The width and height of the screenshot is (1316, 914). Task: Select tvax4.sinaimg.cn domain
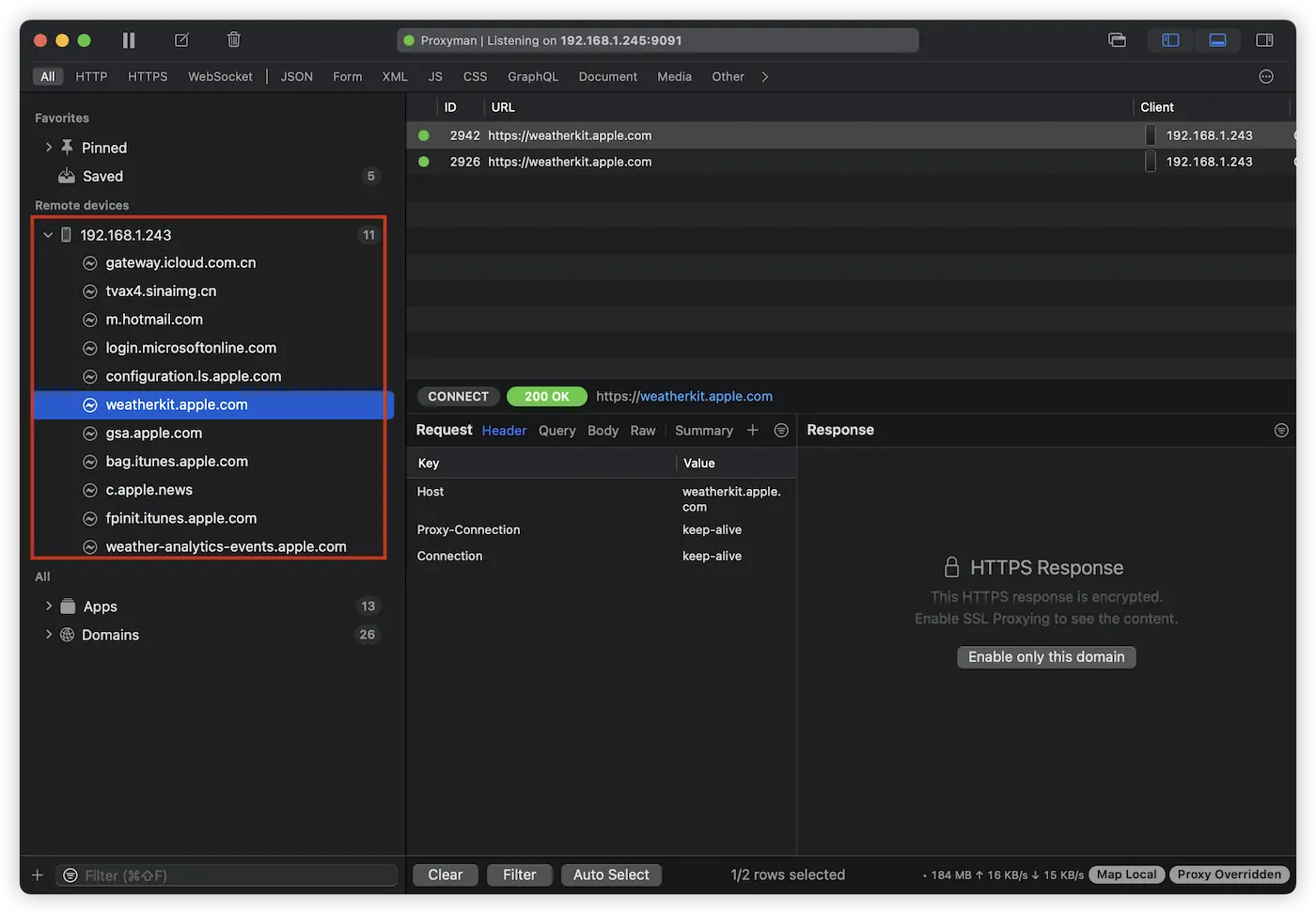[x=161, y=292]
